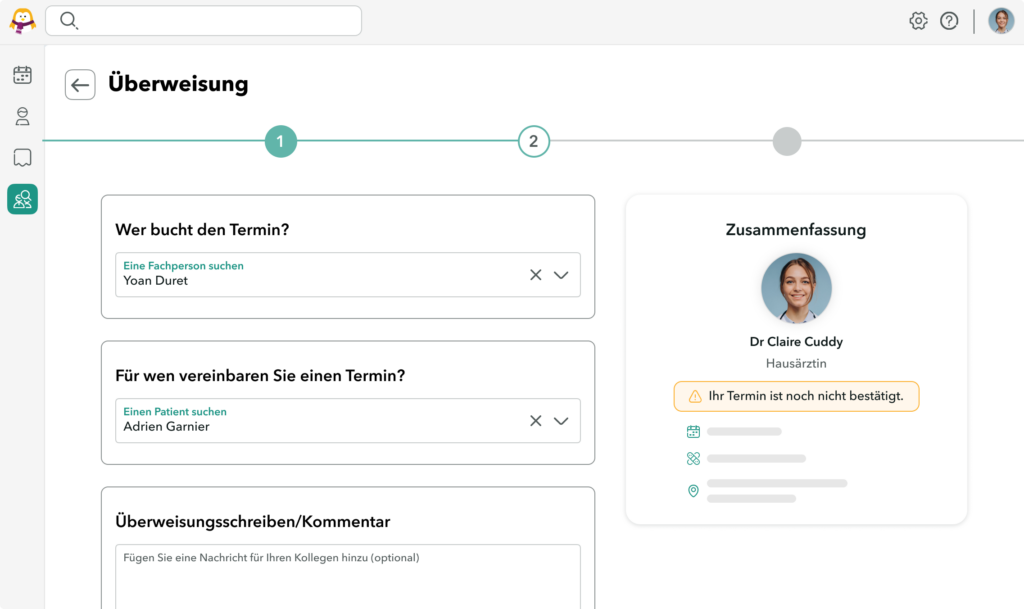Open the Adrien Garnier patient dropdown
Image resolution: width=1024 pixels, height=609 pixels.
[560, 420]
